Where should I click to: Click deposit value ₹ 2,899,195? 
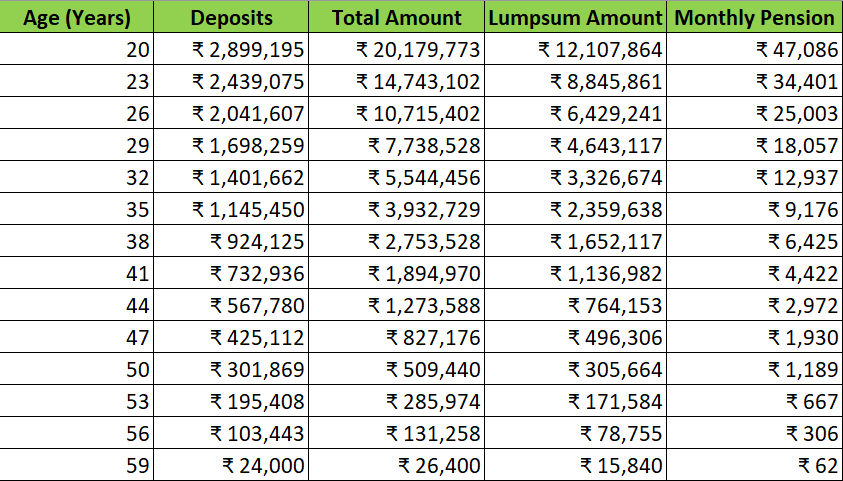249,50
